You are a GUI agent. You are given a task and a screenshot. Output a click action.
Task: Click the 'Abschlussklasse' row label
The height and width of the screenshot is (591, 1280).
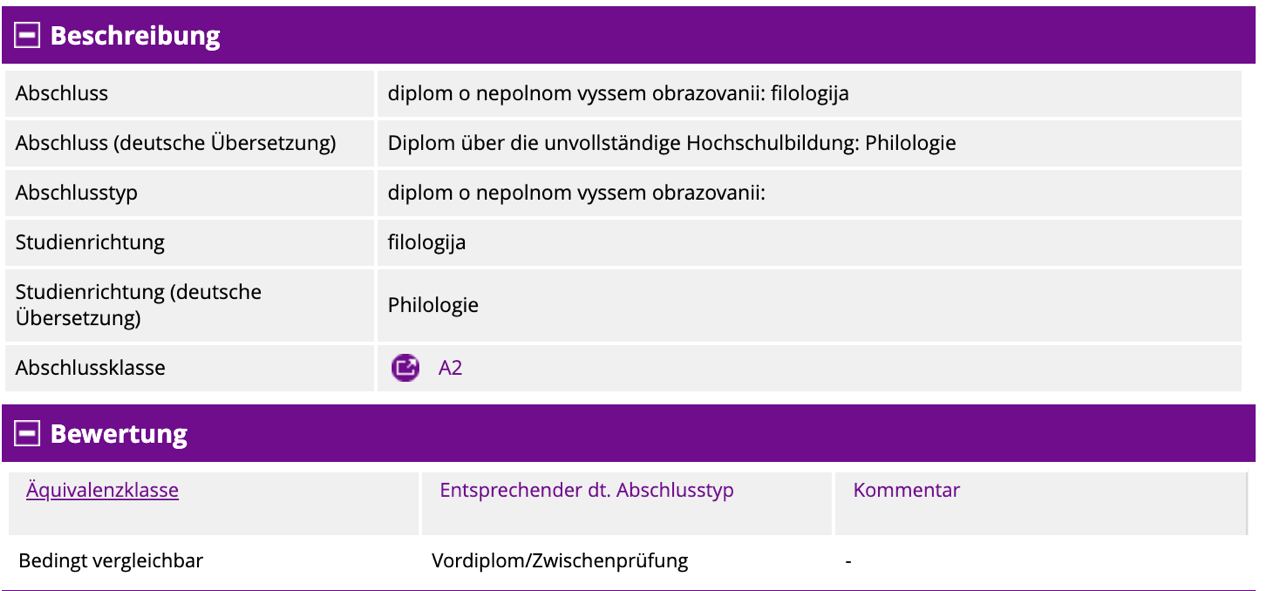click(x=90, y=368)
